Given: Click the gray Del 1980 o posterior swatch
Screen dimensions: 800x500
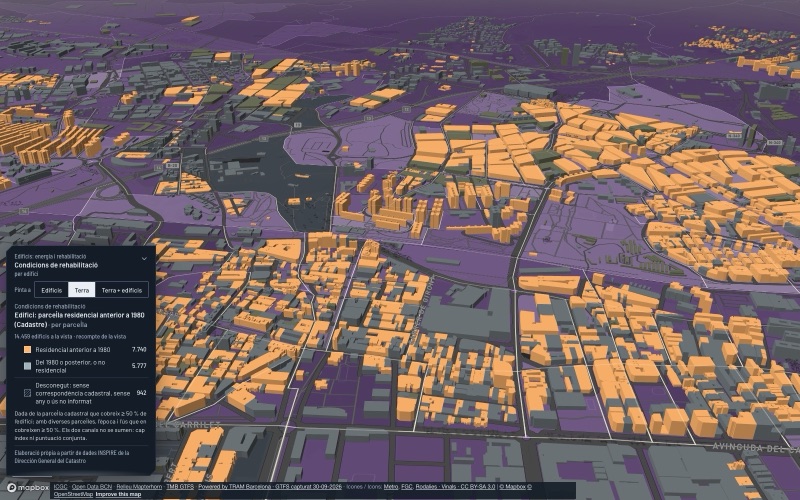Looking at the screenshot, I should tap(28, 366).
